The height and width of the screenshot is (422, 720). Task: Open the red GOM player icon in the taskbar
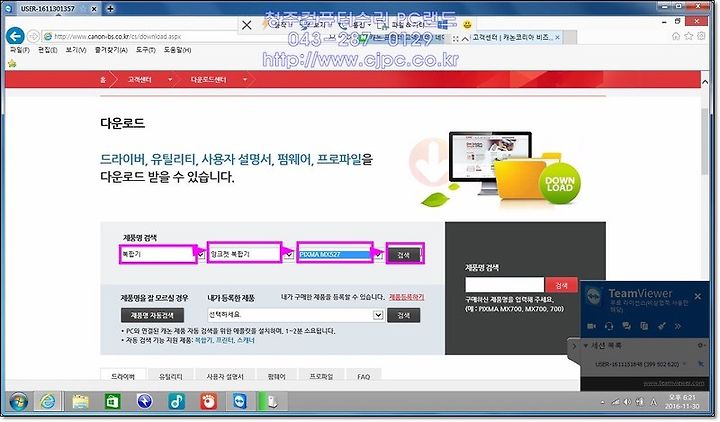[208, 402]
